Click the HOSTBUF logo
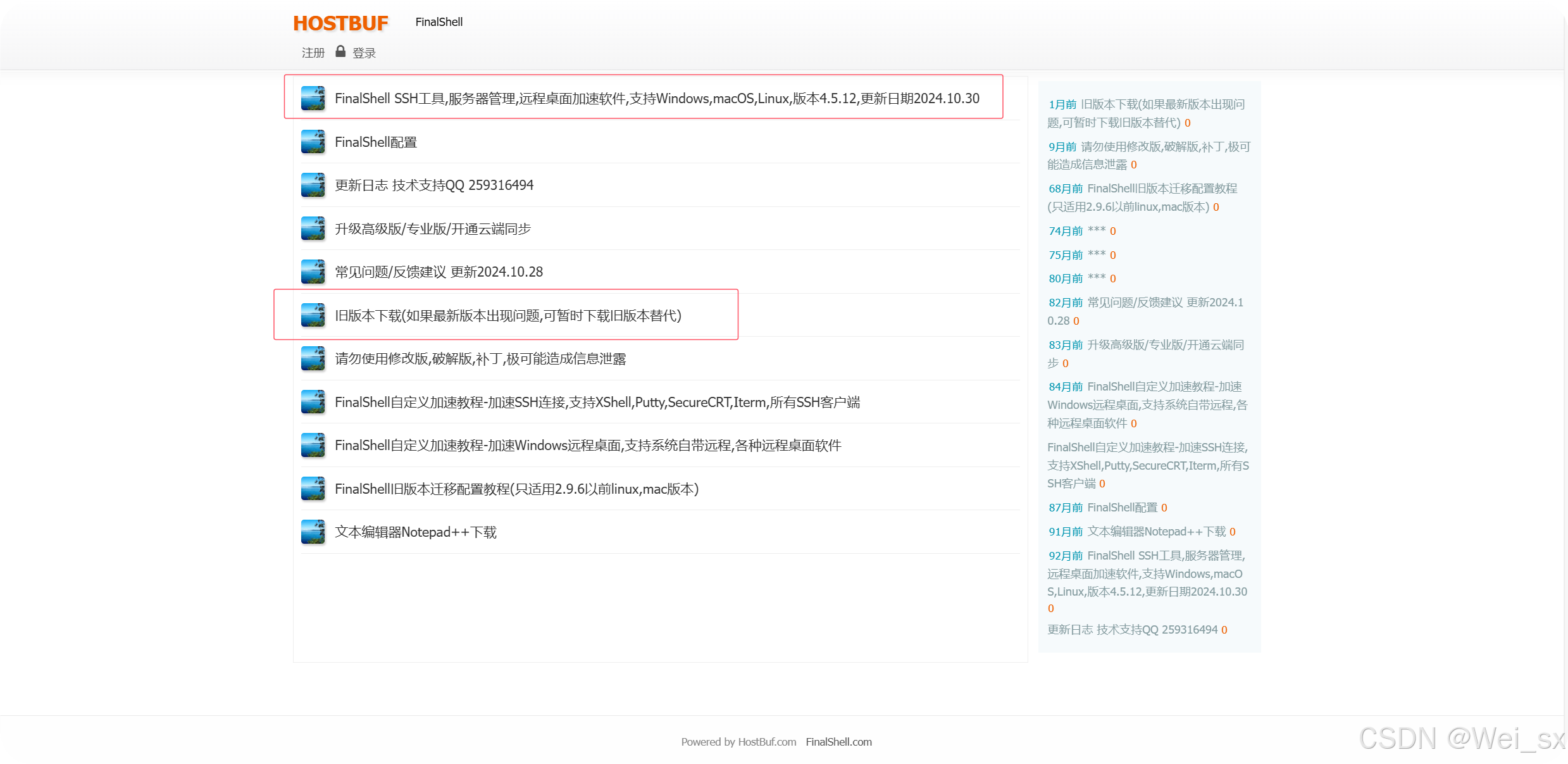Screen dimensions: 1568x764 (340, 23)
